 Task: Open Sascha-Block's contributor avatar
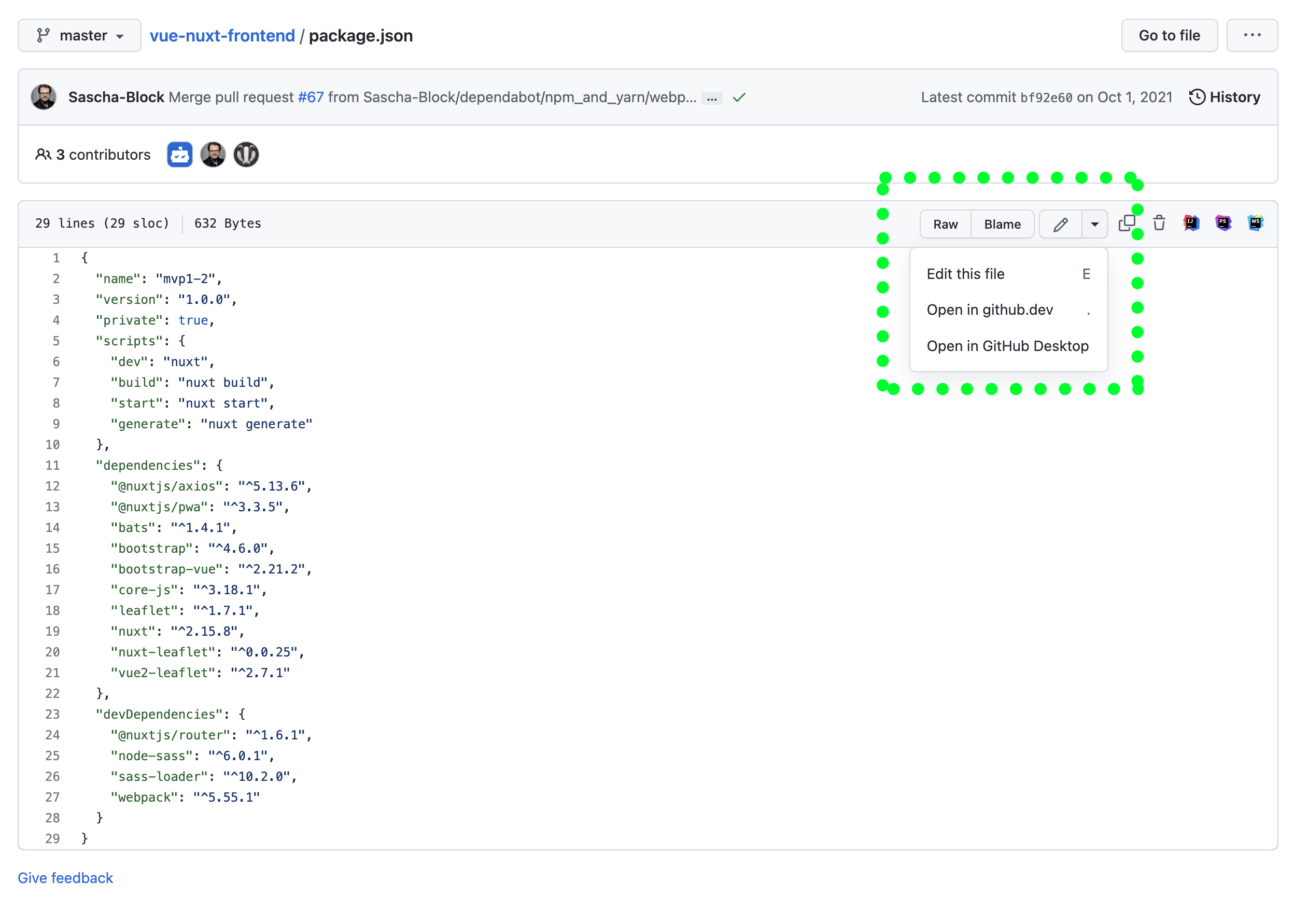tap(213, 154)
